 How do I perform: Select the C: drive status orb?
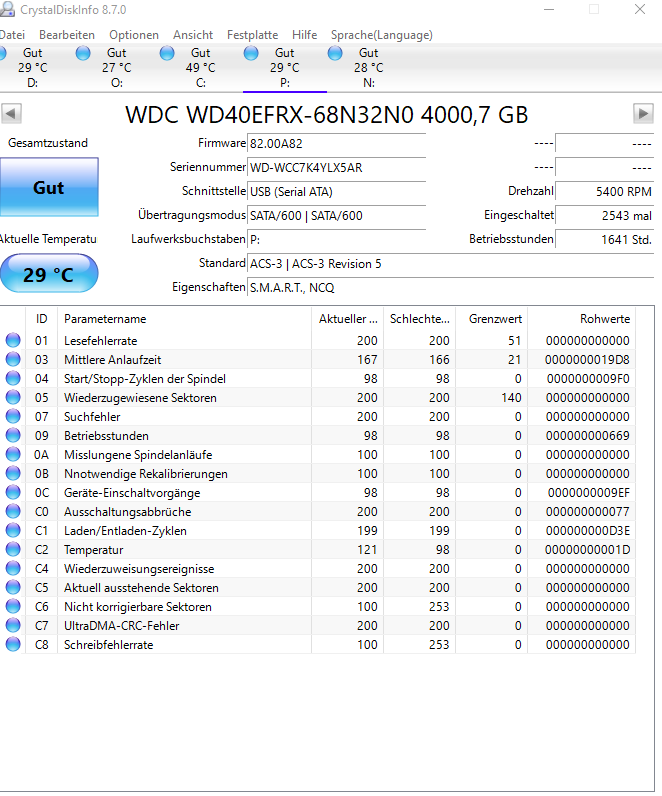tap(167, 53)
